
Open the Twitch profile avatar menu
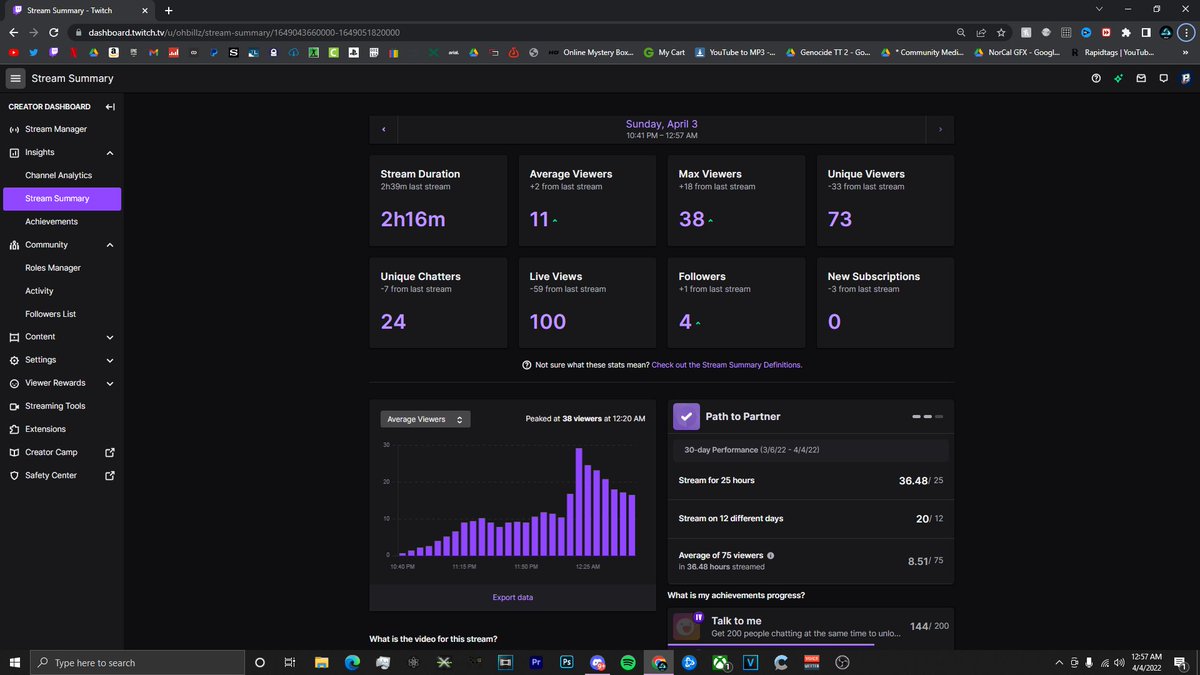click(x=1185, y=78)
